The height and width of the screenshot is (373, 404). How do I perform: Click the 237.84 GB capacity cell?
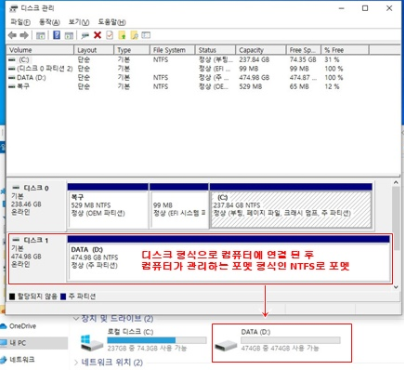pyautogui.click(x=254, y=60)
